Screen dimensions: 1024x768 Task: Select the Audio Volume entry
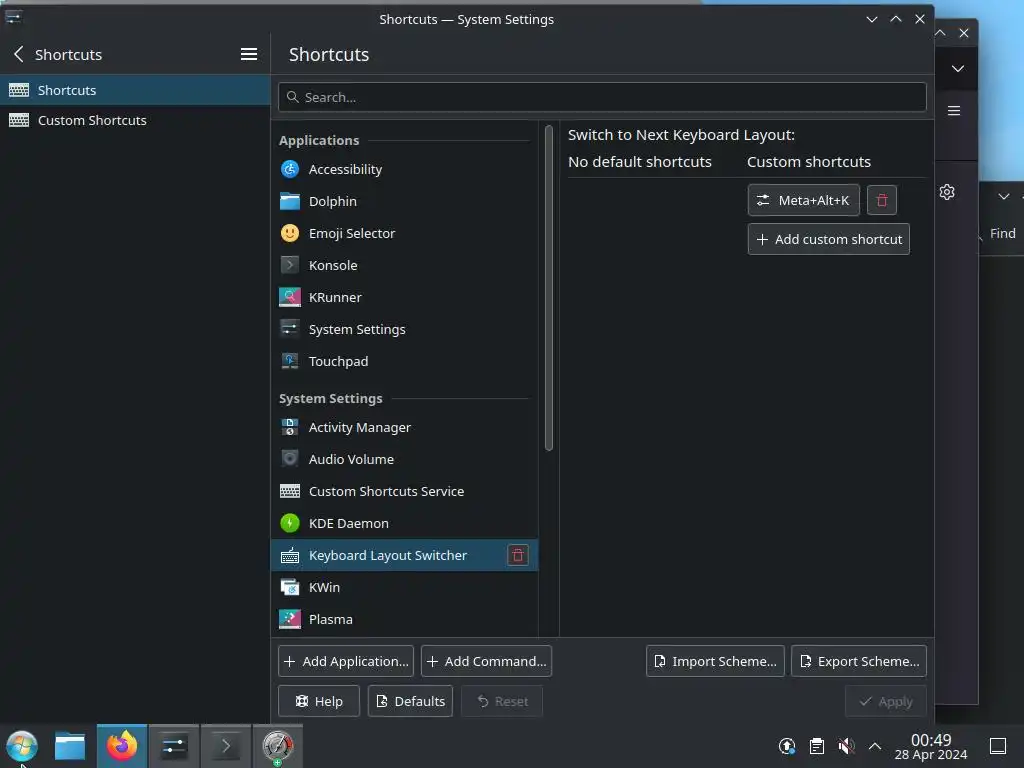click(x=404, y=459)
